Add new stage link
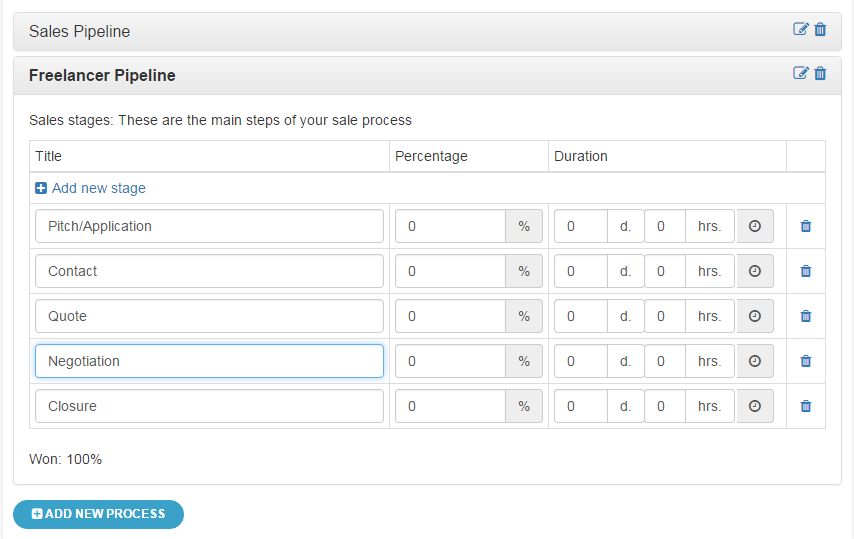Image resolution: width=854 pixels, height=539 pixels. click(x=90, y=188)
